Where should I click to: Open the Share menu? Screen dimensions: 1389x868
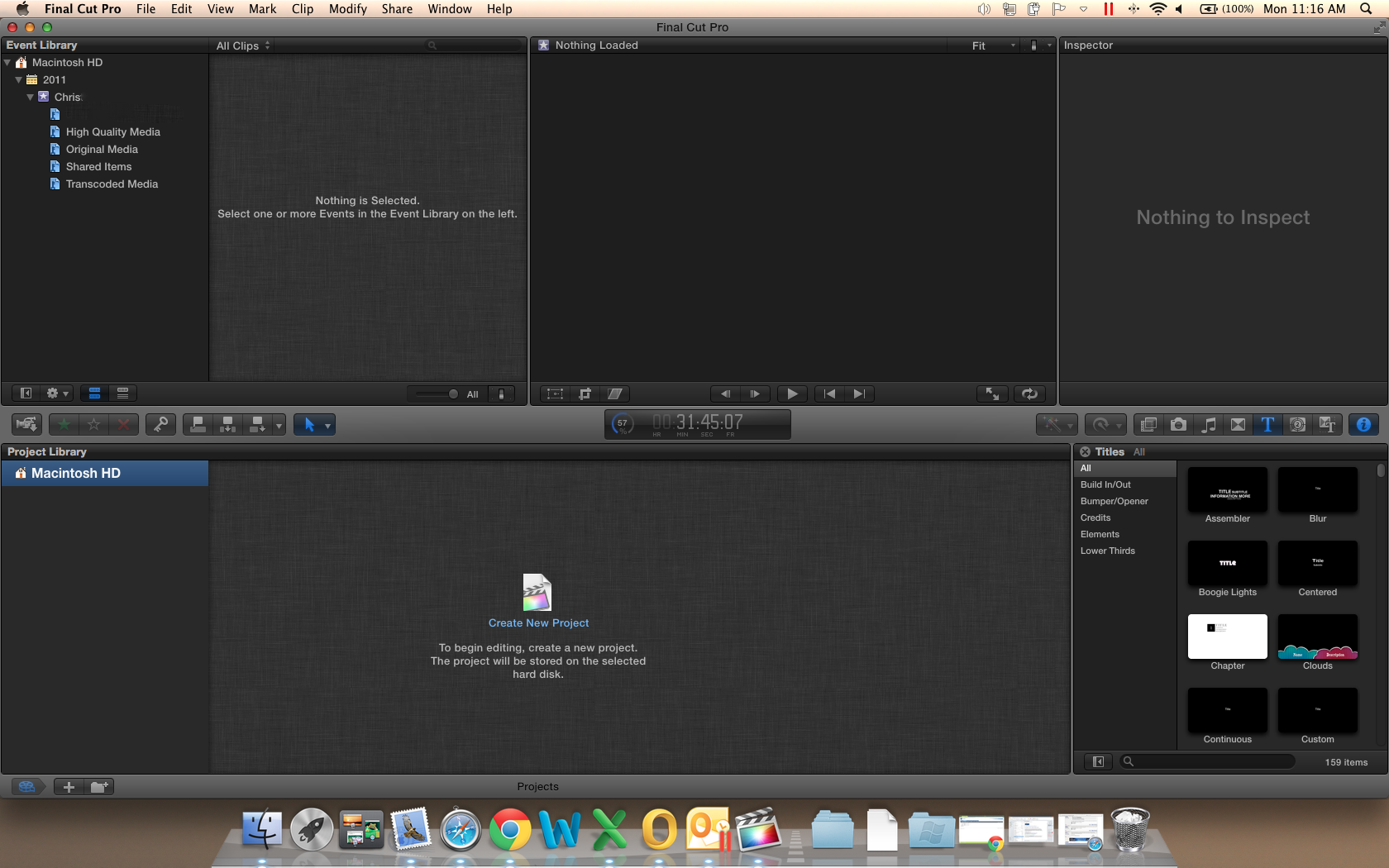[397, 9]
